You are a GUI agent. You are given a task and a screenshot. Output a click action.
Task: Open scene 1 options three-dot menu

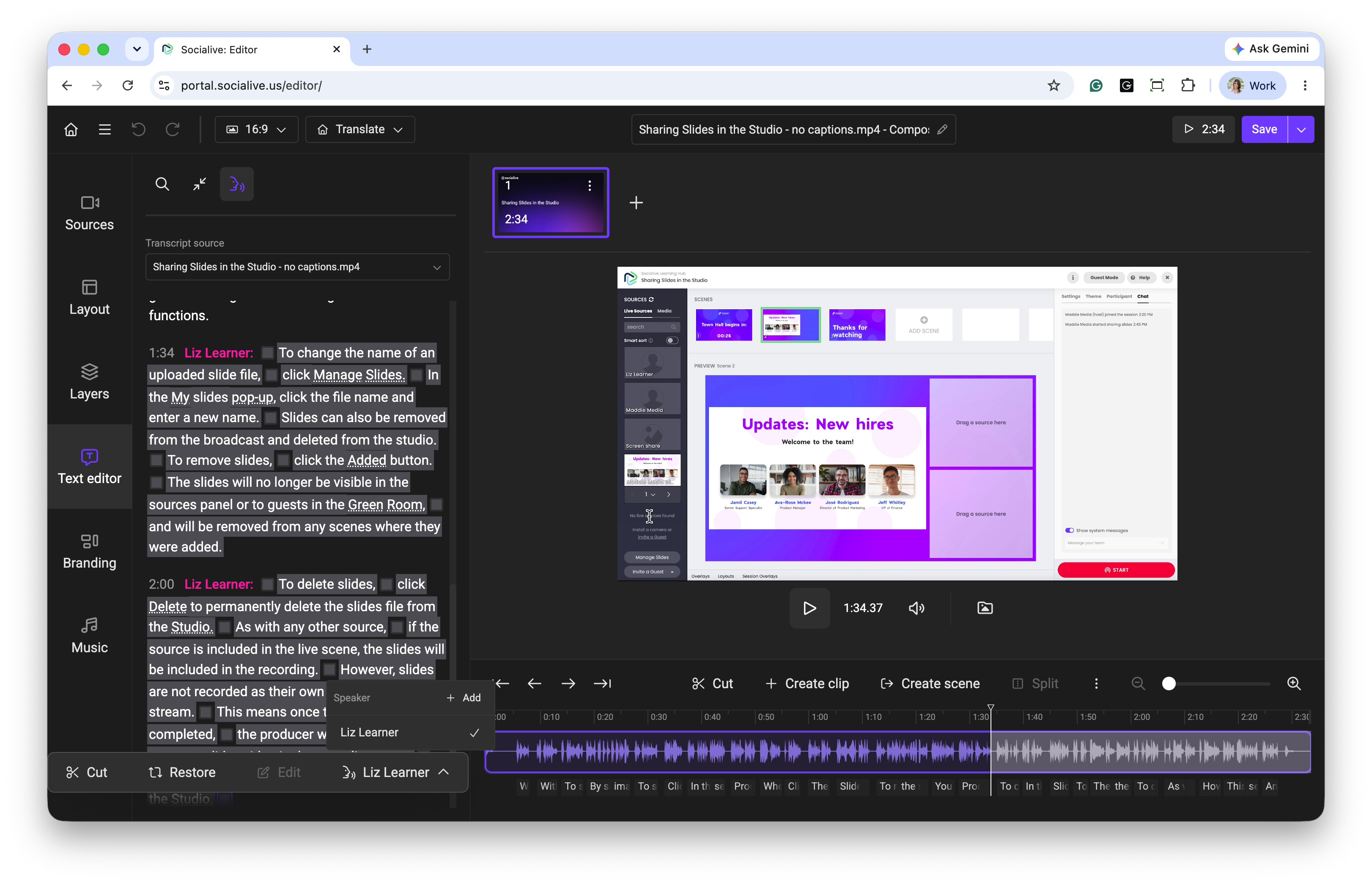(589, 185)
